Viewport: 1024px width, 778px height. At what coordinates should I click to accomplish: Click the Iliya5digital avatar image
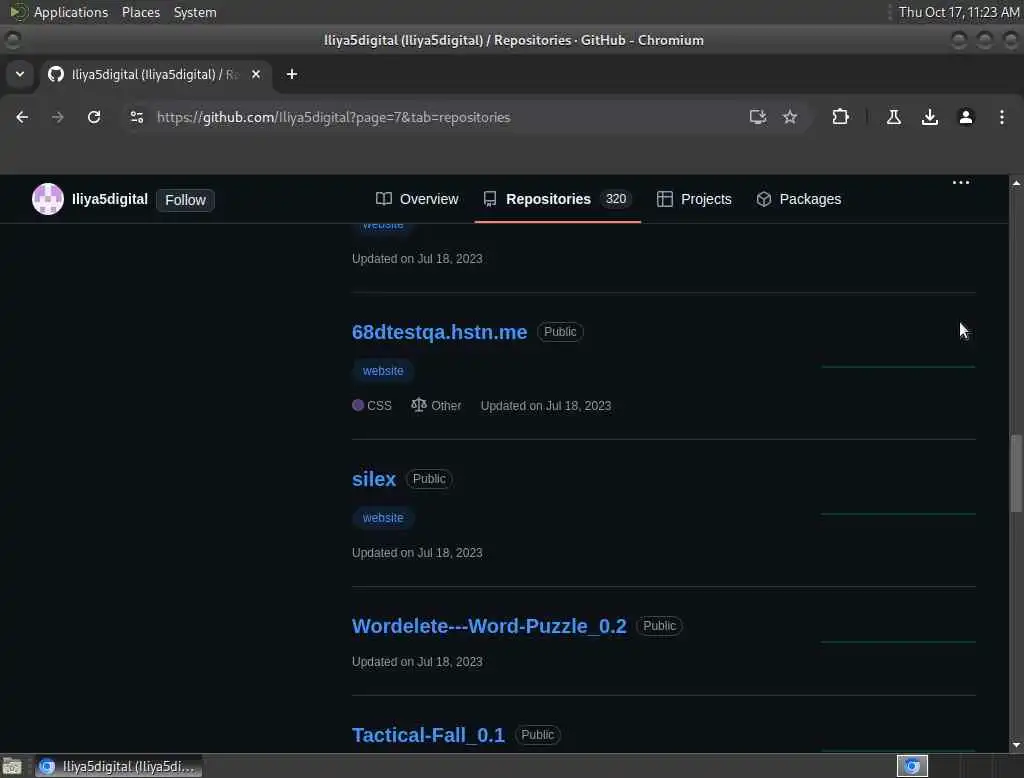48,199
